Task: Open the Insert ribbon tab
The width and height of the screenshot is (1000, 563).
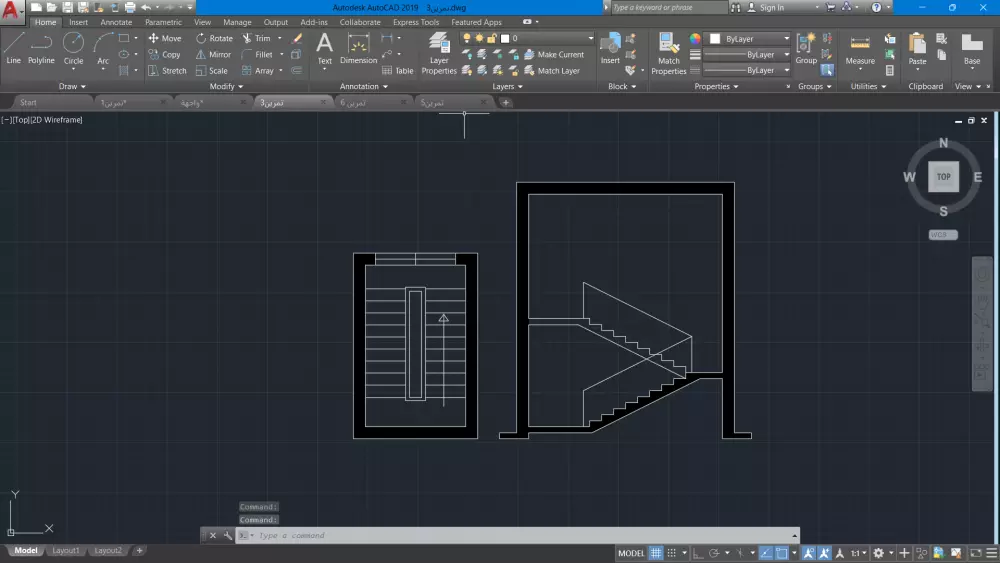Action: 78,22
